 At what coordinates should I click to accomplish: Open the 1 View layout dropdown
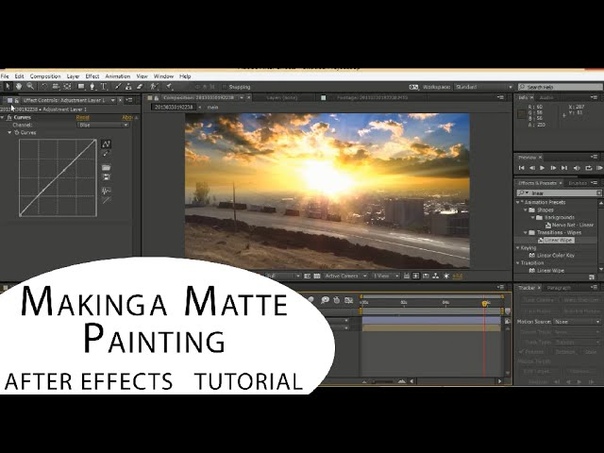[386, 276]
